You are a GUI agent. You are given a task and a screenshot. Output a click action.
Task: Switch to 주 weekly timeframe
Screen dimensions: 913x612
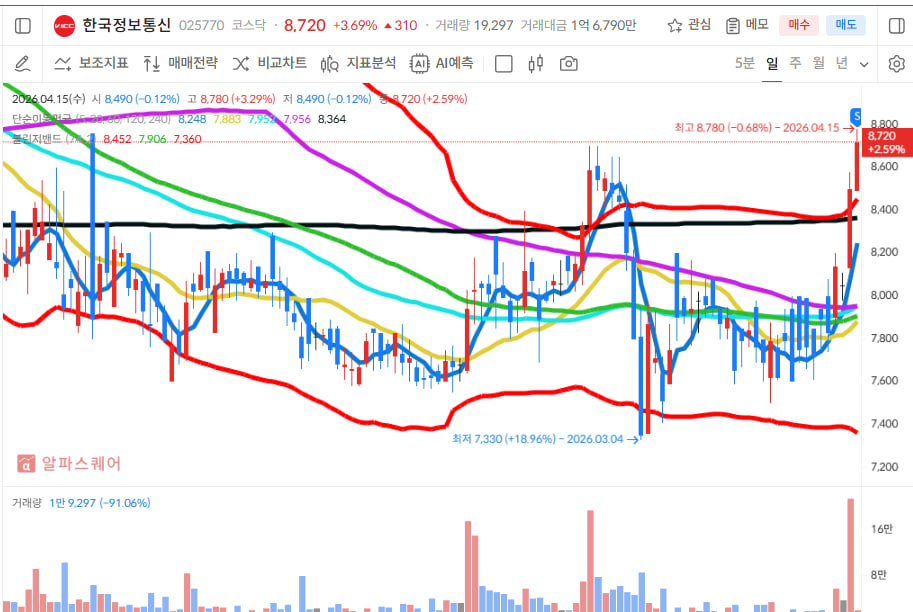(796, 63)
